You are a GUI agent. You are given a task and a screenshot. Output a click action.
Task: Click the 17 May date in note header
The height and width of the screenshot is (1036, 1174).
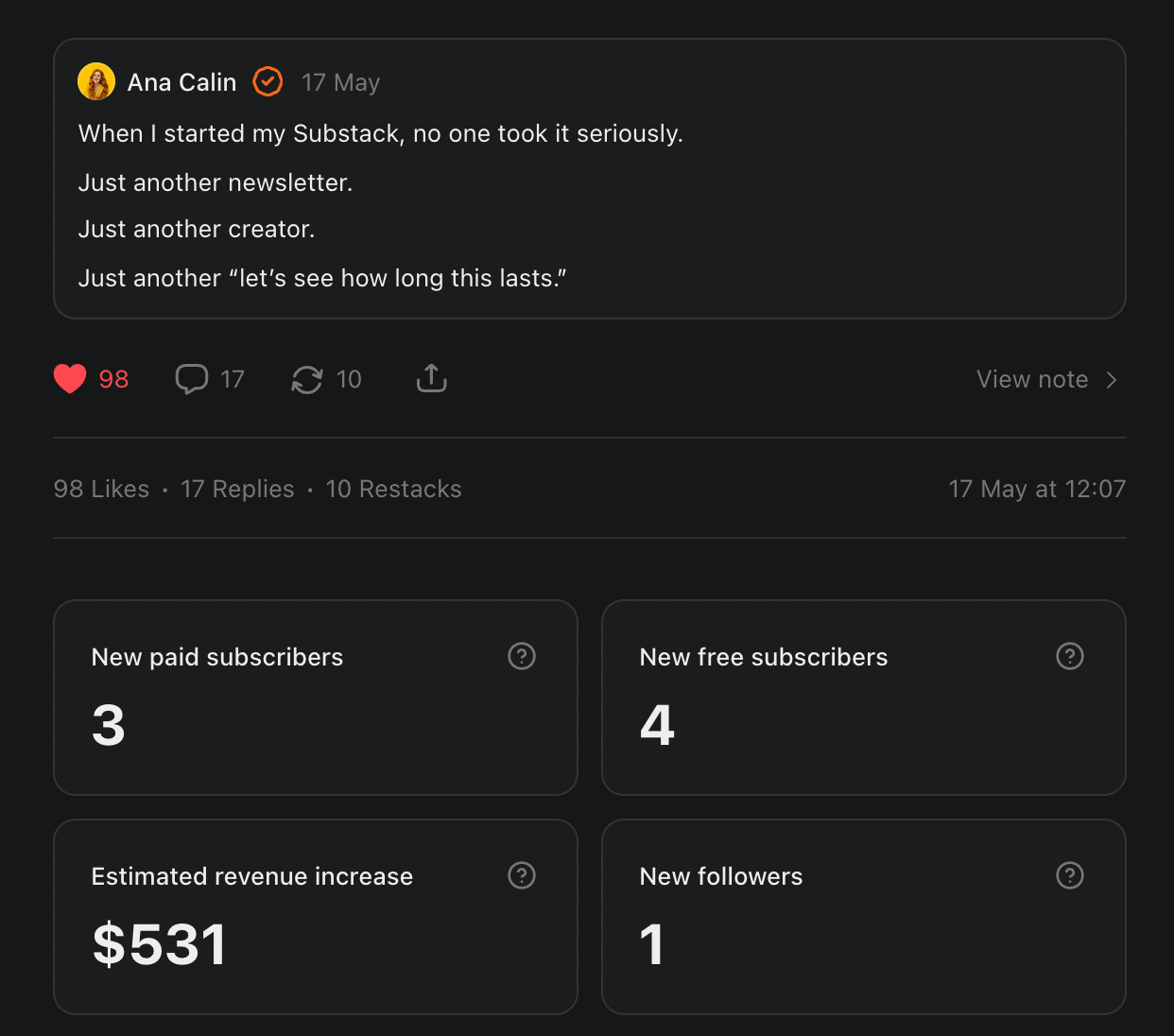(340, 83)
